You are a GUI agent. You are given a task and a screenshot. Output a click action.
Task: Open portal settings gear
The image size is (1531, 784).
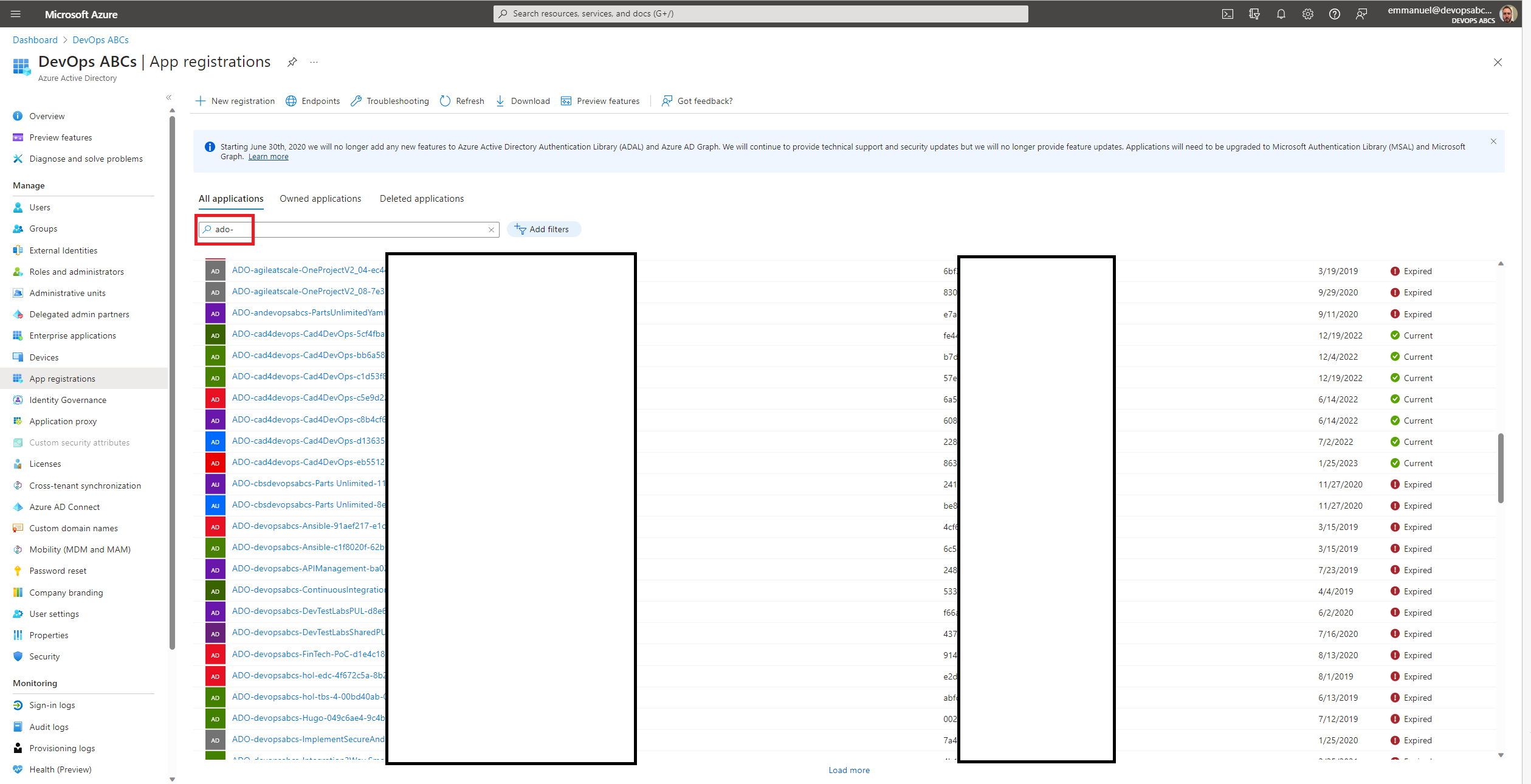1307,14
